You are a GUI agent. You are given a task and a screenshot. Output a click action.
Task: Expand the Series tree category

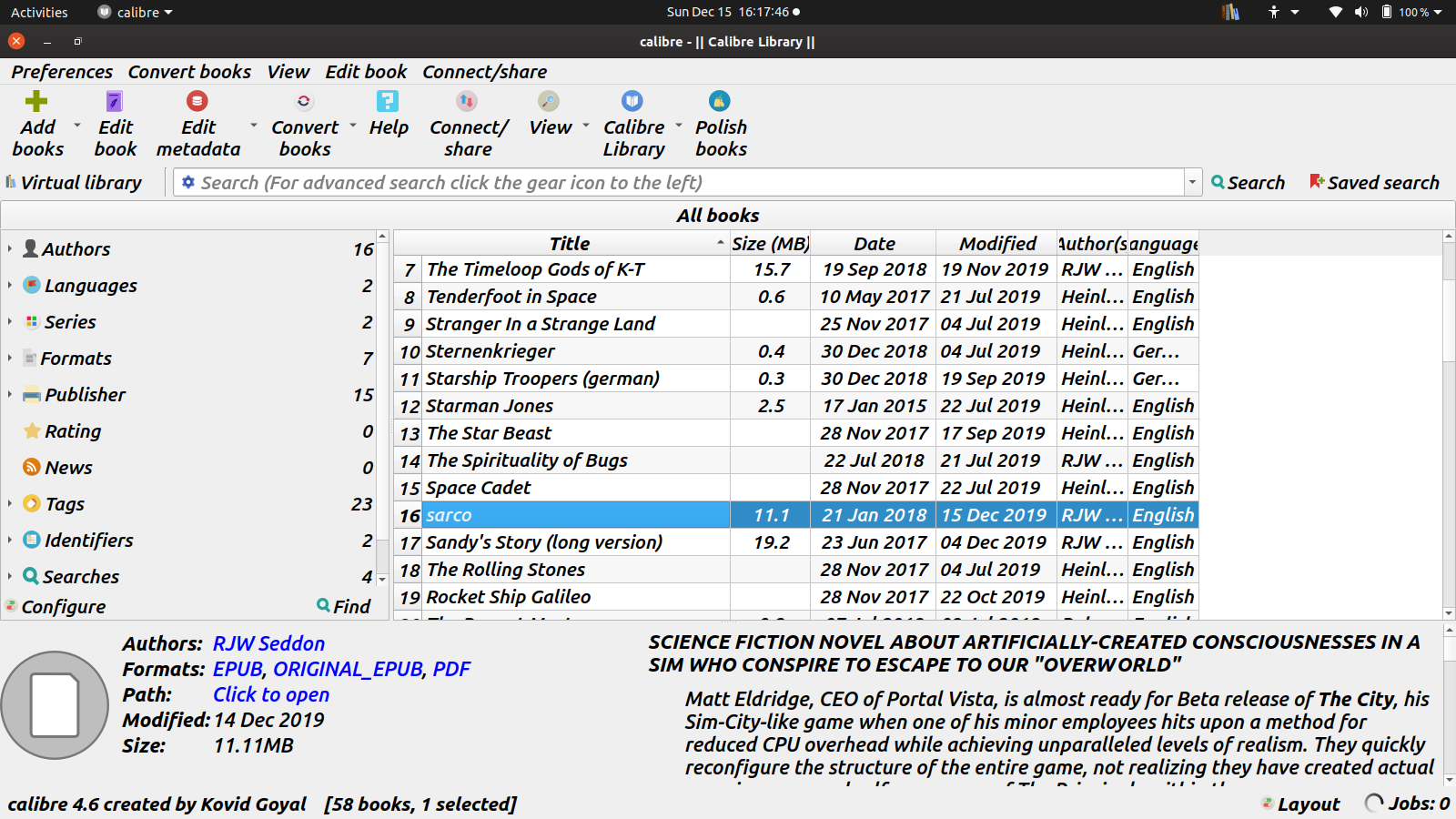(x=10, y=321)
